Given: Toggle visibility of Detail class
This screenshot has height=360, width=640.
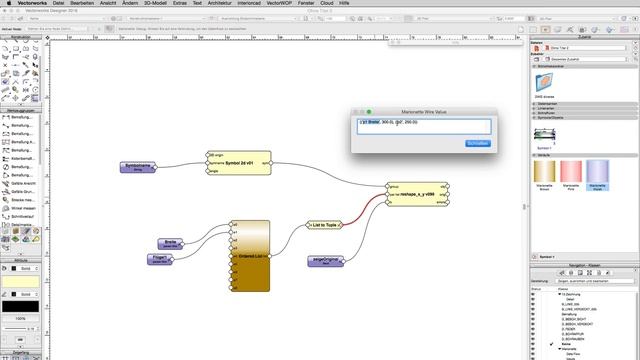Looking at the screenshot, I should 533,299.
